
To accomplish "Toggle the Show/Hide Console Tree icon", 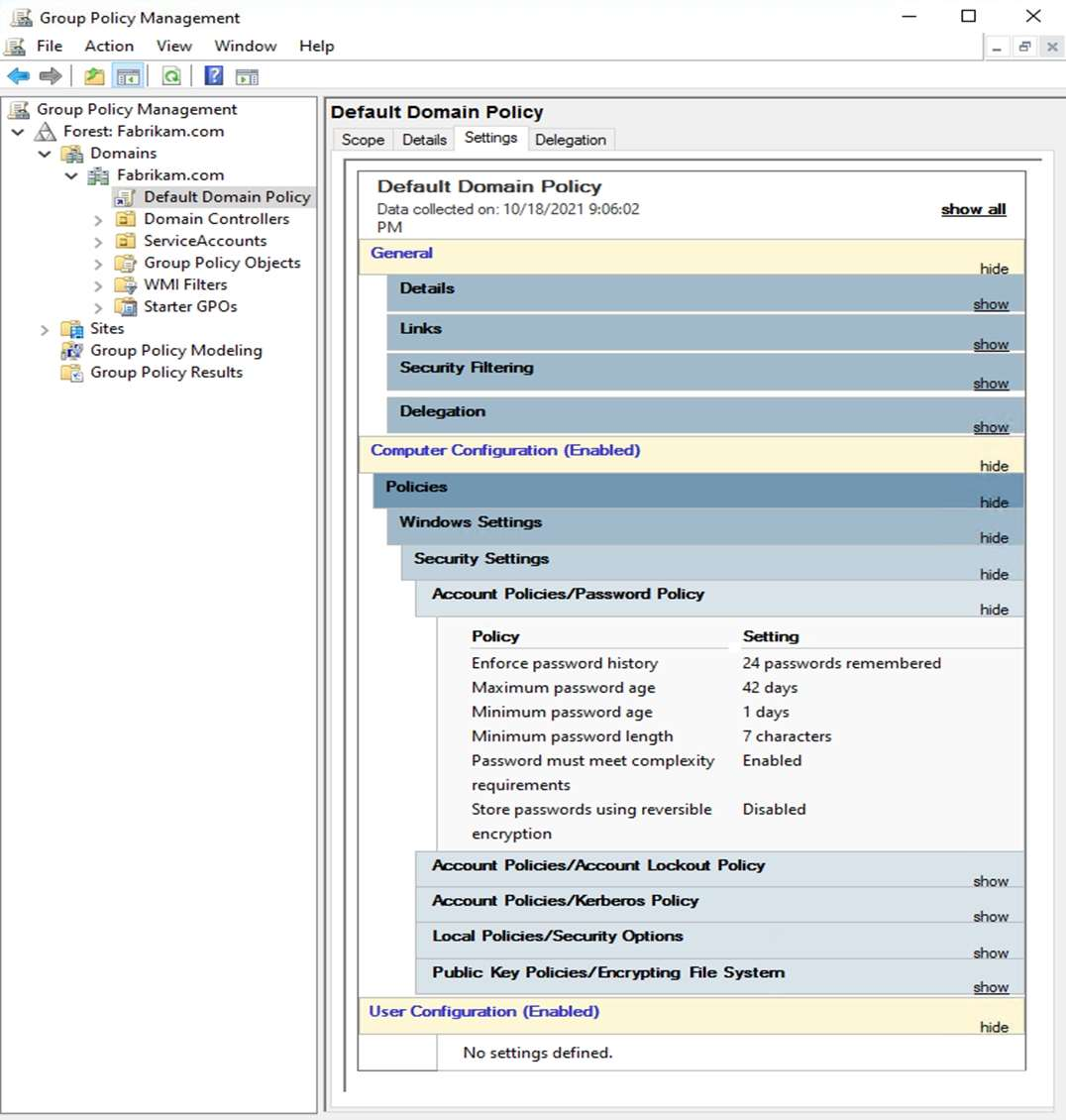I will [128, 76].
